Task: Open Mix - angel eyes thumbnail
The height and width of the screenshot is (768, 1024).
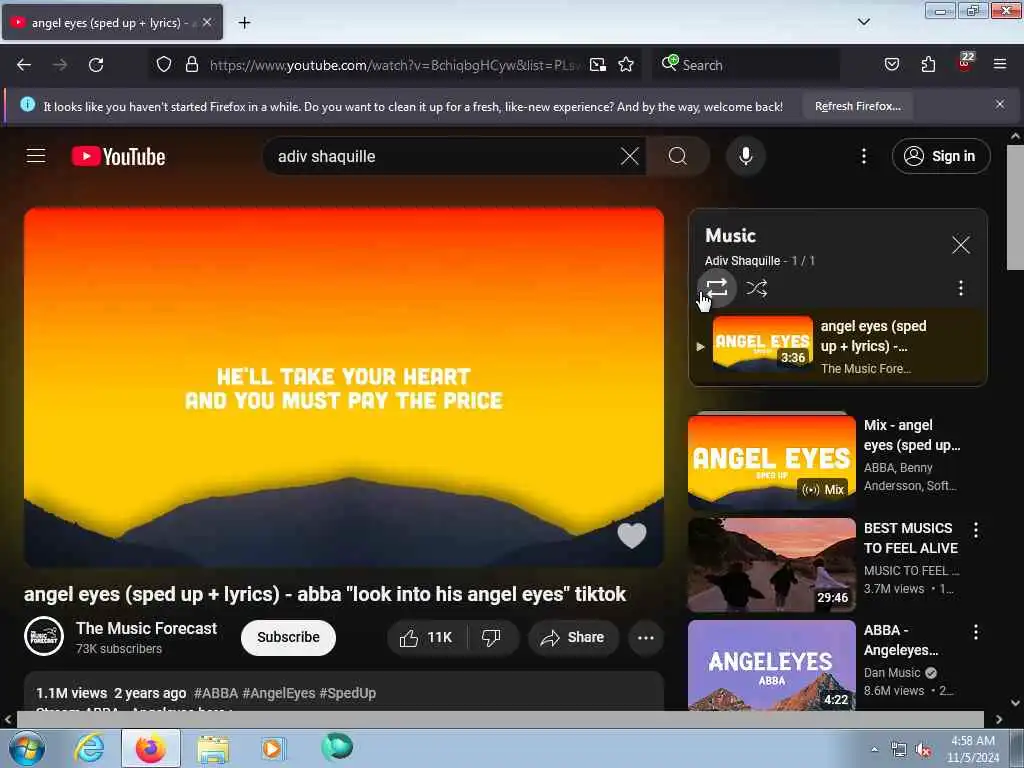Action: 771,462
